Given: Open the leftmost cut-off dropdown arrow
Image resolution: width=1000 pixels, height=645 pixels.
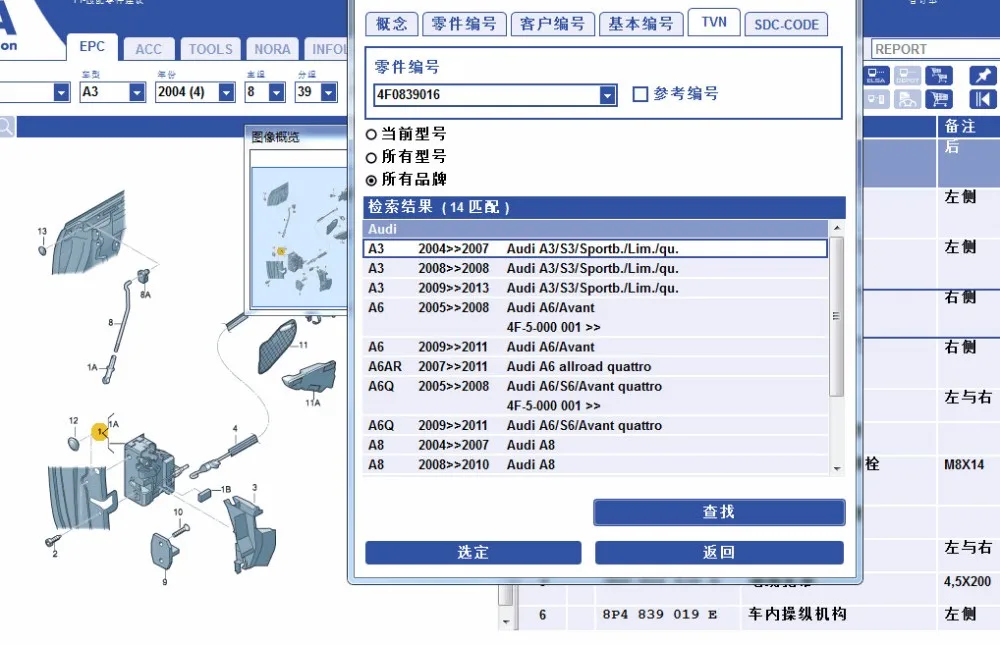Looking at the screenshot, I should [61, 93].
